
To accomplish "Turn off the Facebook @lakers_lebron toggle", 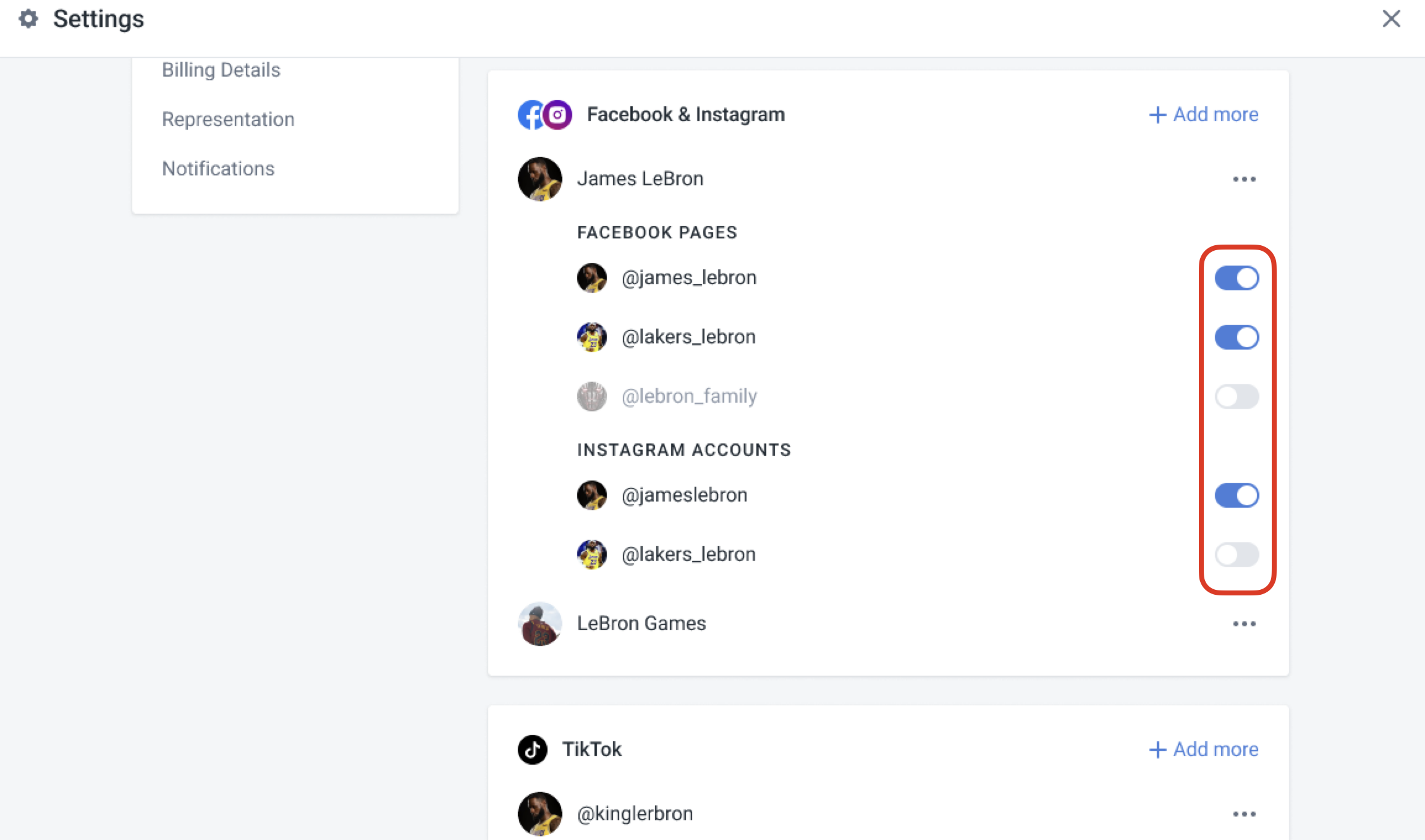I will (x=1237, y=337).
